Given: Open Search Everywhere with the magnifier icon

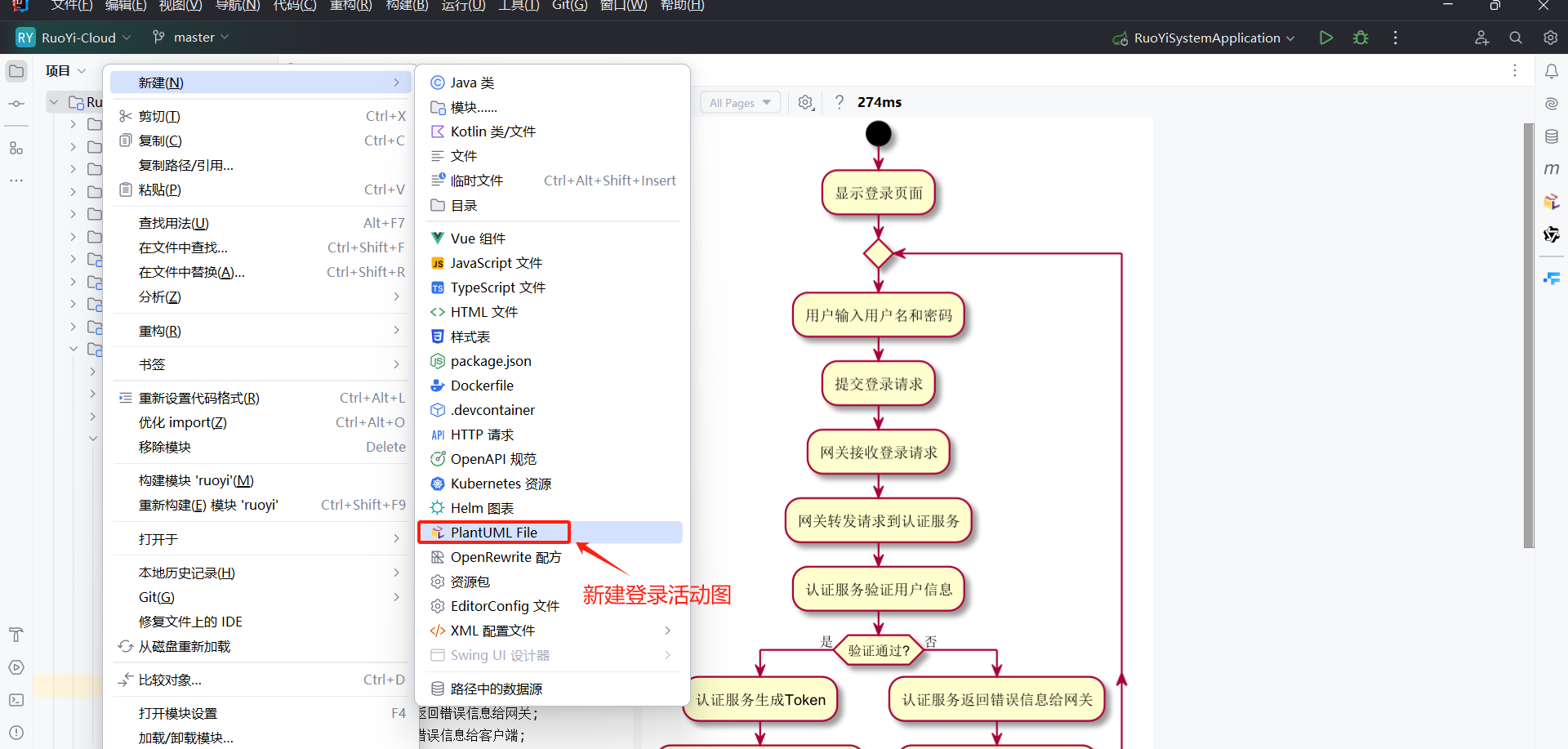Looking at the screenshot, I should click(x=1516, y=38).
